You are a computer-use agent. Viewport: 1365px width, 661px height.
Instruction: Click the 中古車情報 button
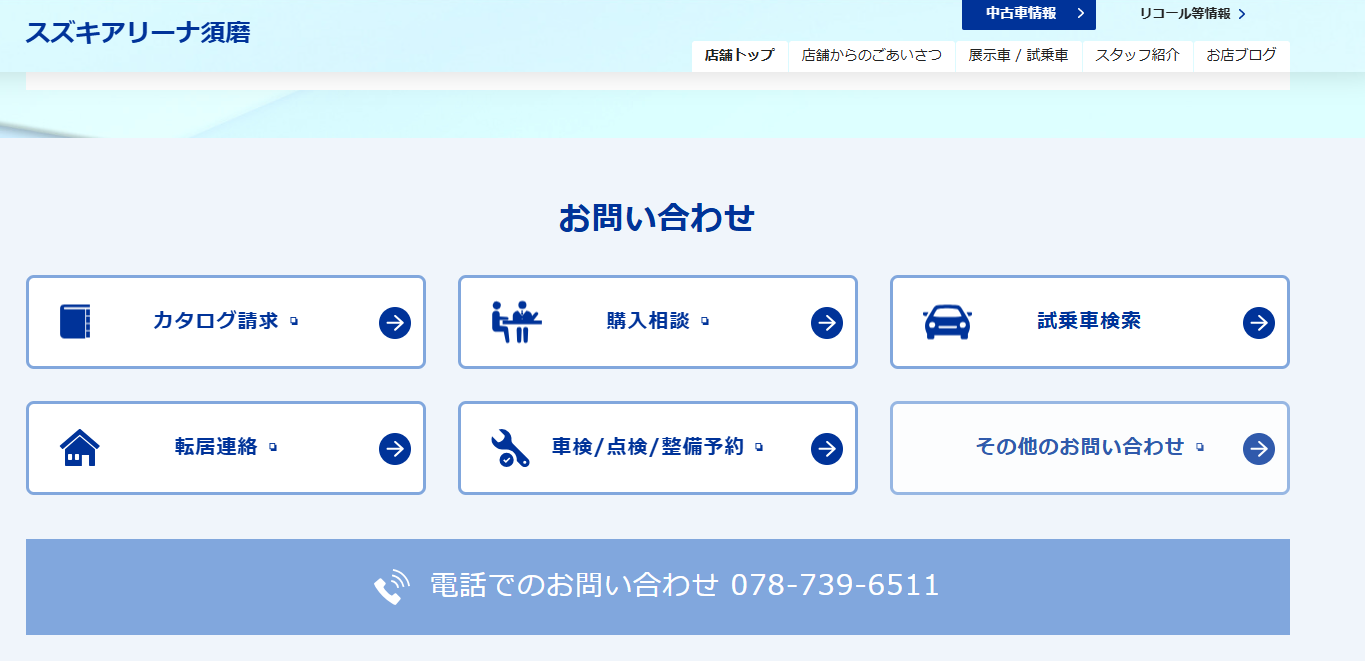tap(1029, 14)
